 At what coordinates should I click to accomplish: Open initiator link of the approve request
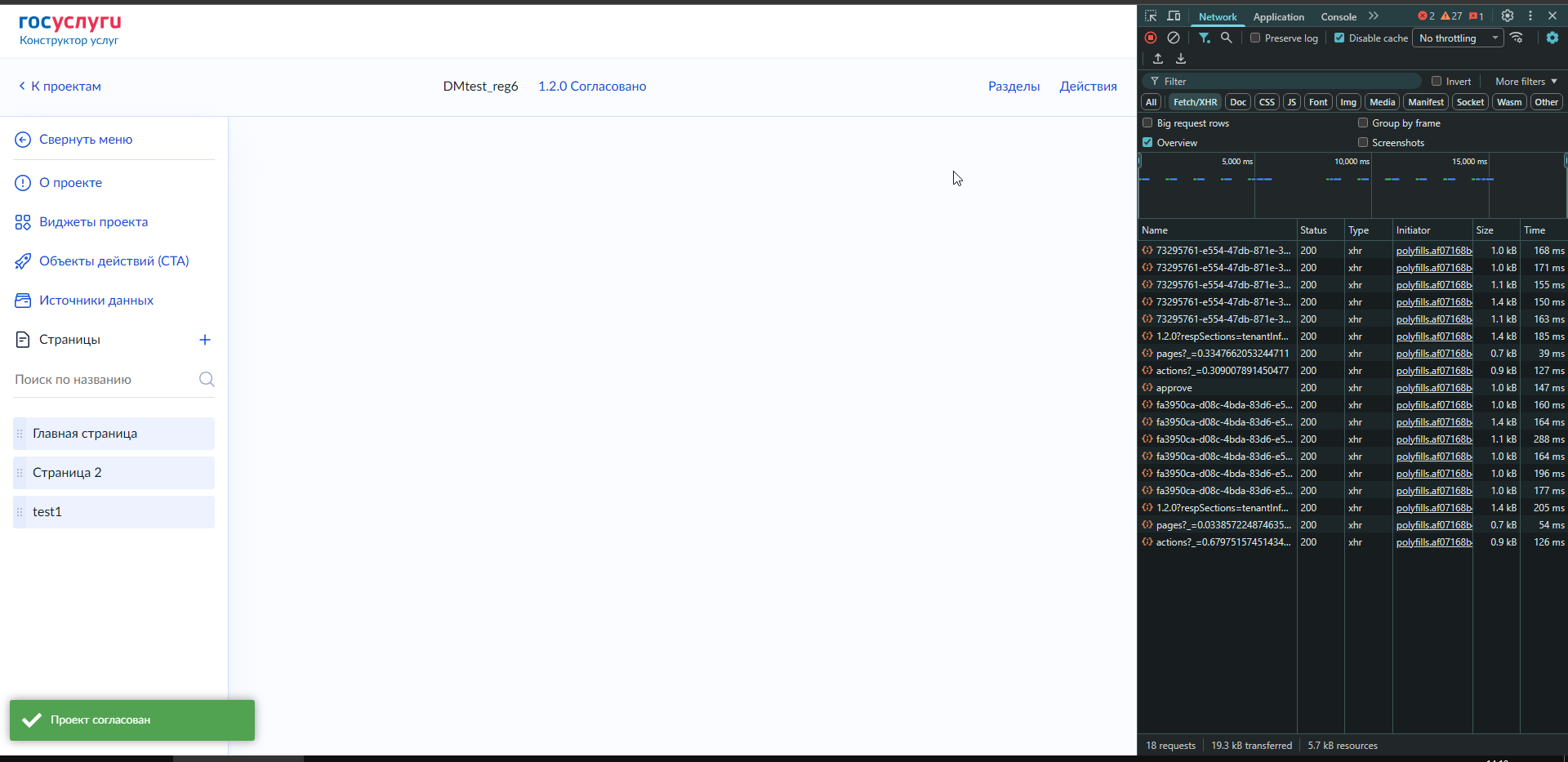point(1434,388)
